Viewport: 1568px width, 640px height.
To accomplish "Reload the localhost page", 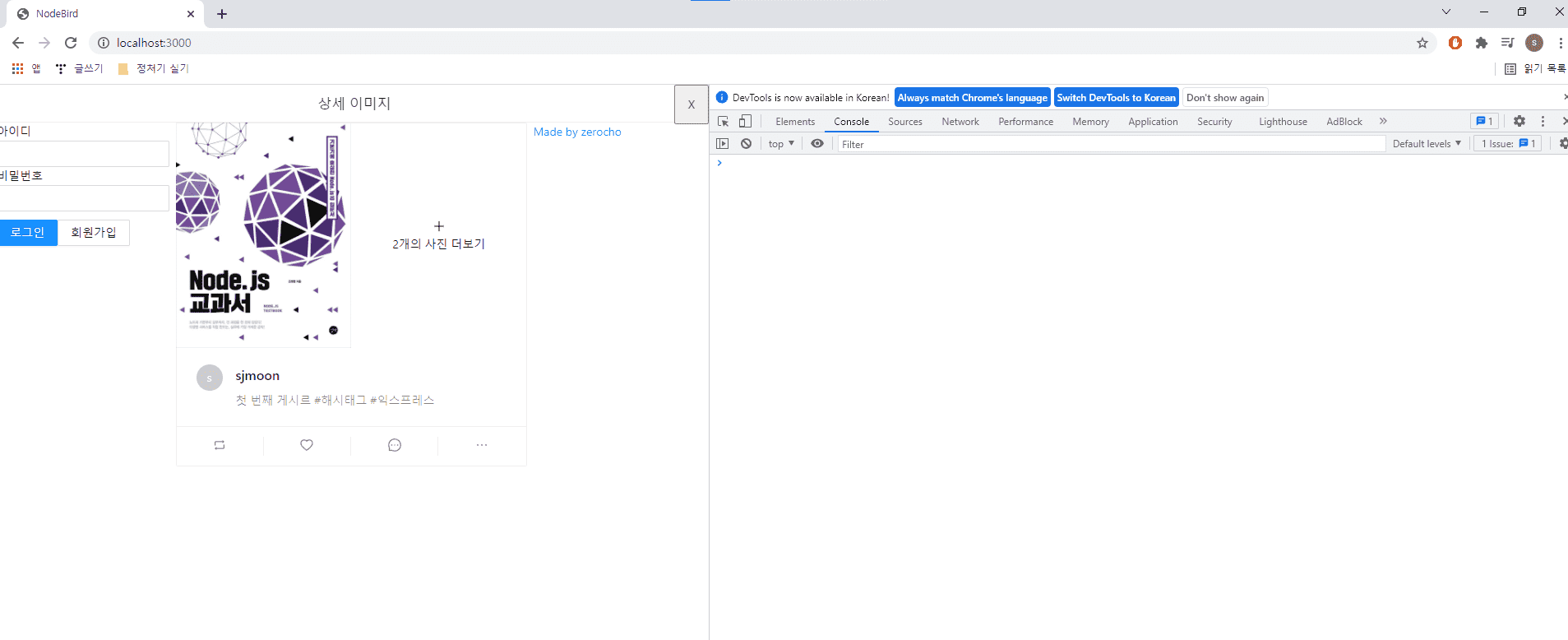I will point(71,43).
